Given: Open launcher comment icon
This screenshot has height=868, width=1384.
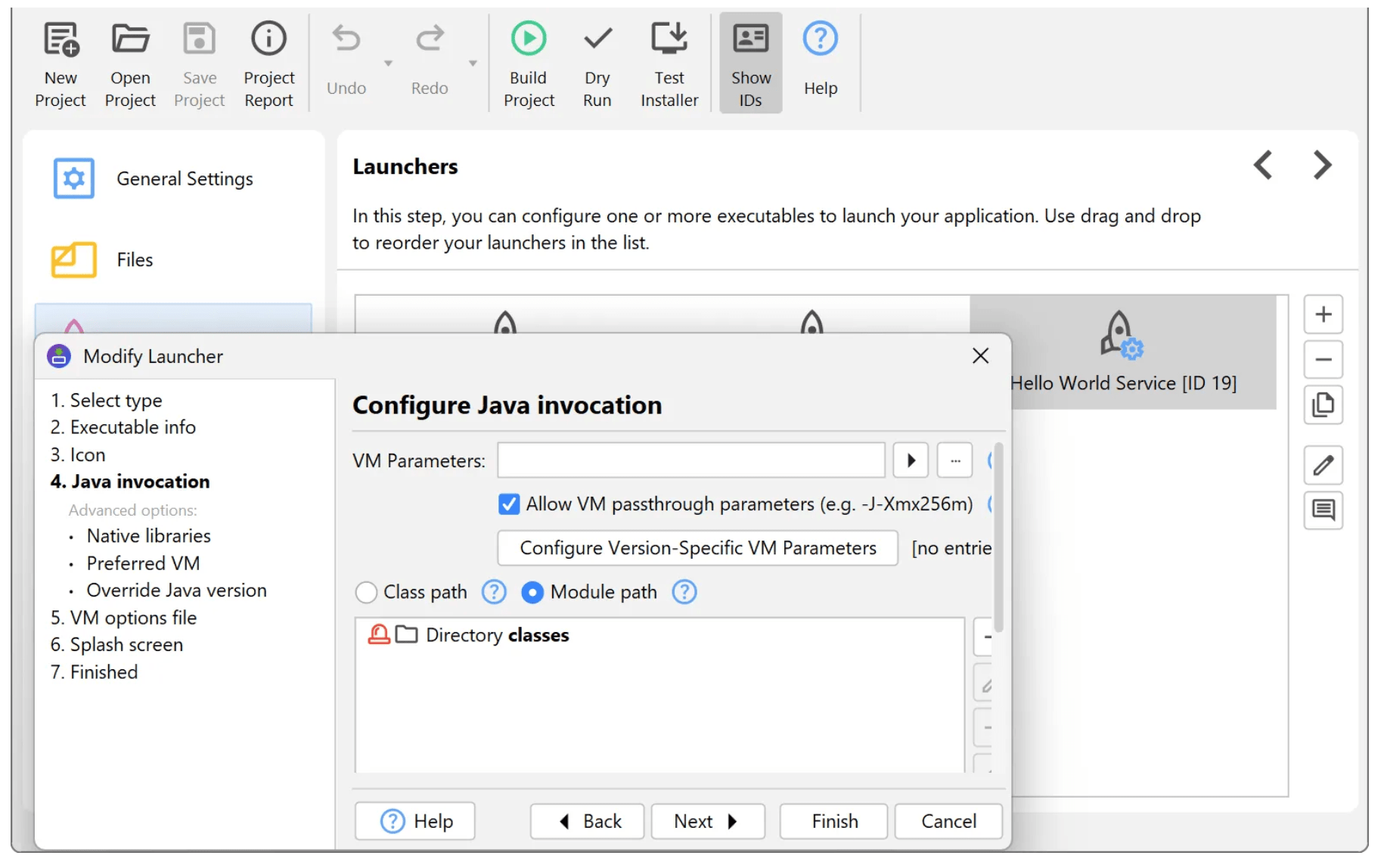Looking at the screenshot, I should tap(1323, 510).
